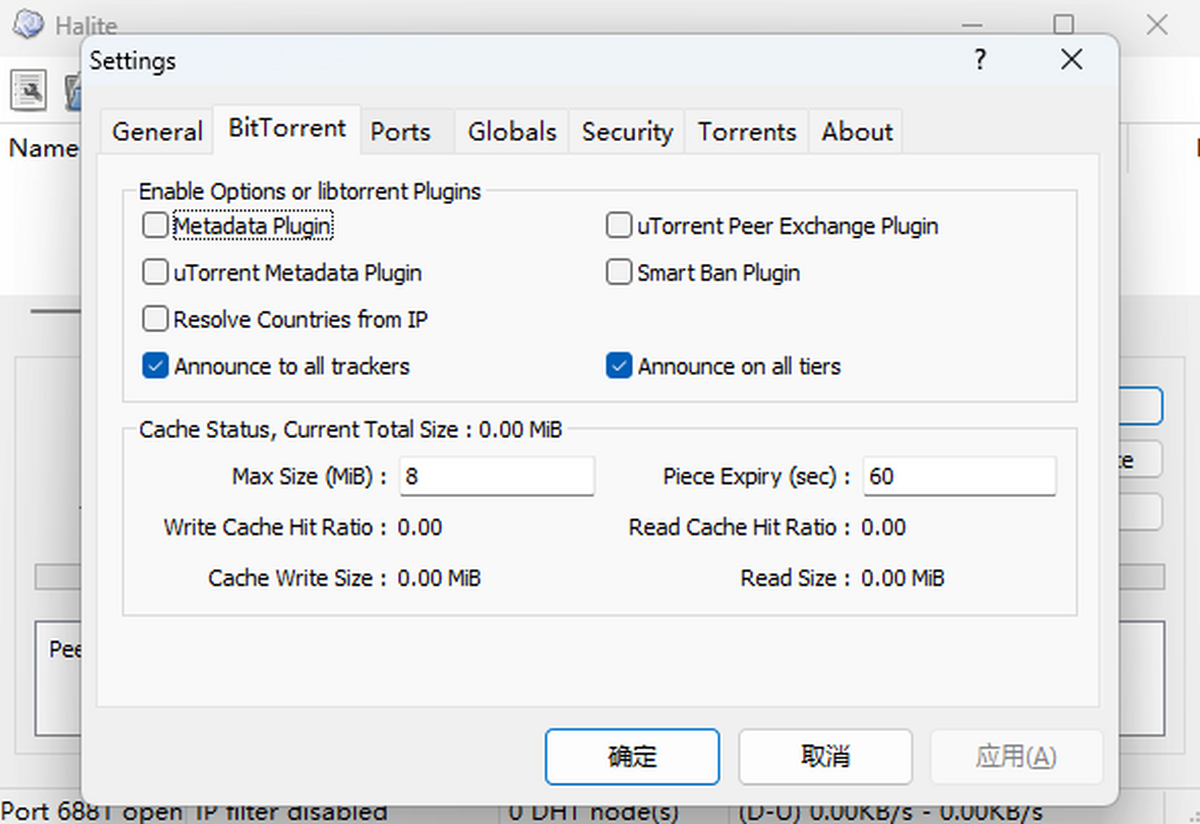The image size is (1200, 824).
Task: Uncheck Announce to all trackers
Action: pyautogui.click(x=155, y=366)
